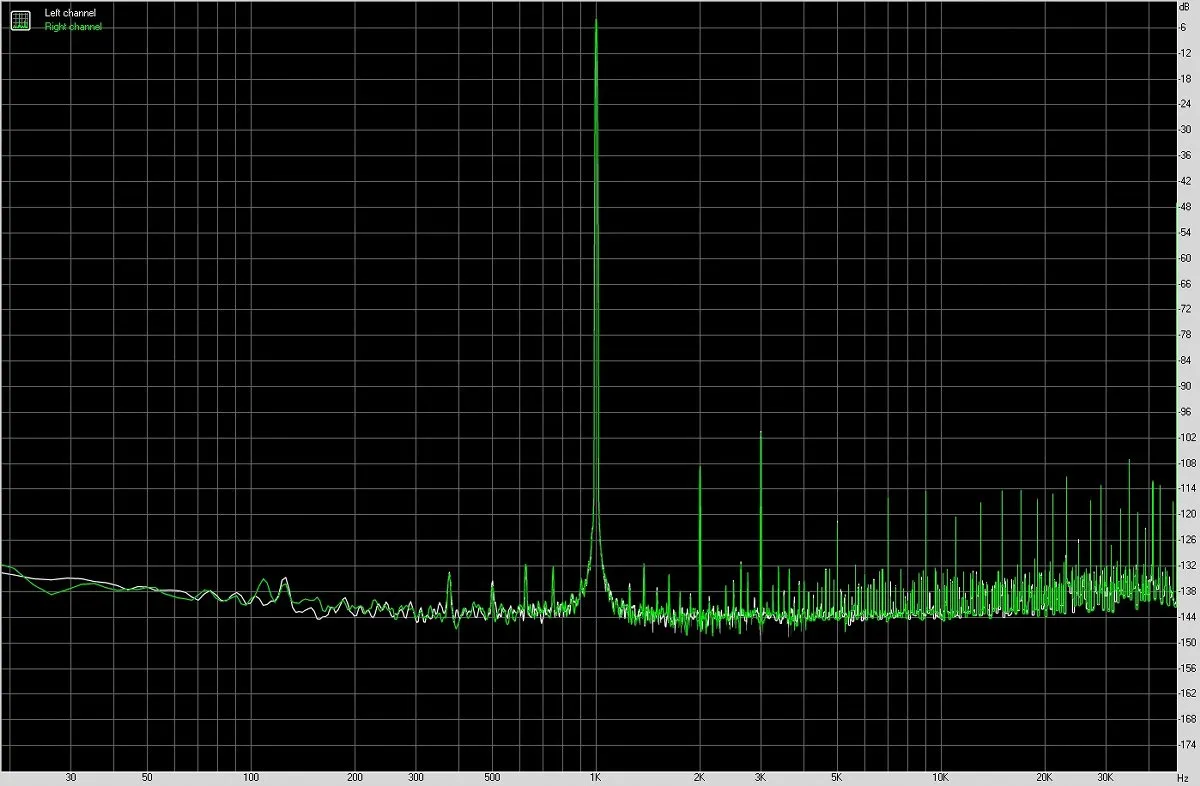
Task: Click the -168 dB scale label
Action: [1187, 719]
